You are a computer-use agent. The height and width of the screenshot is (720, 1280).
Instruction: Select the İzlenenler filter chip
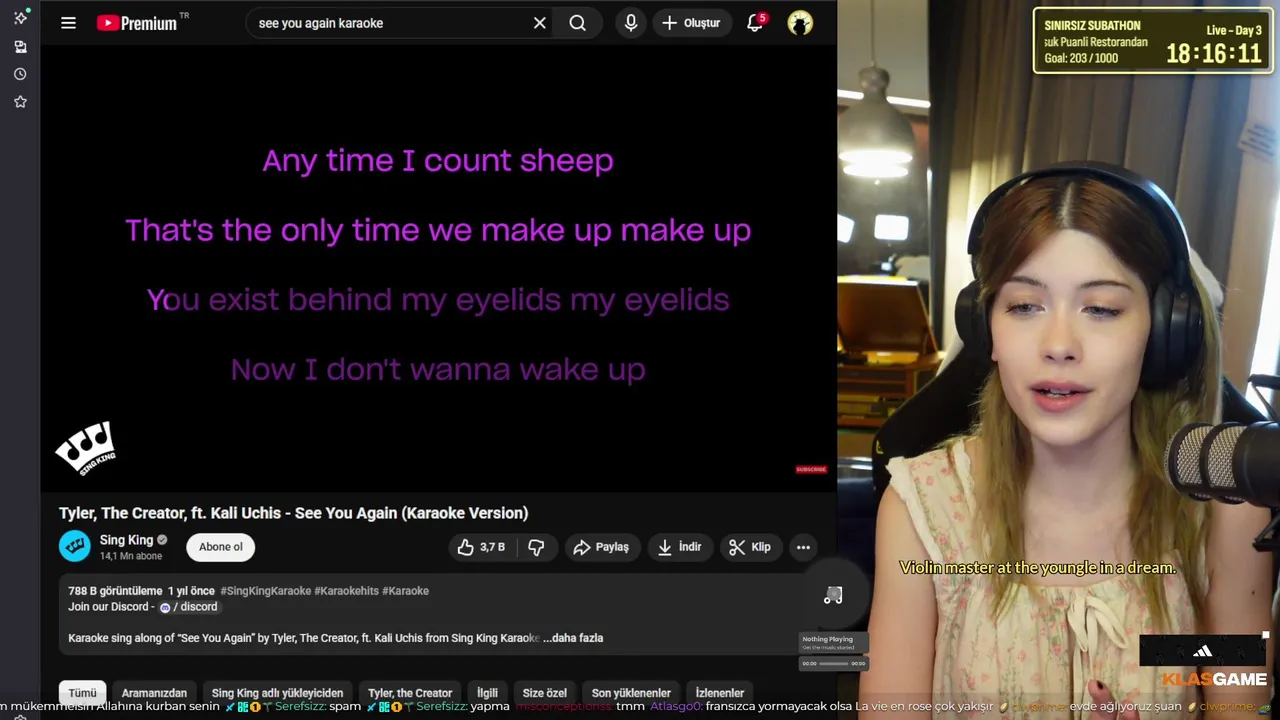720,693
